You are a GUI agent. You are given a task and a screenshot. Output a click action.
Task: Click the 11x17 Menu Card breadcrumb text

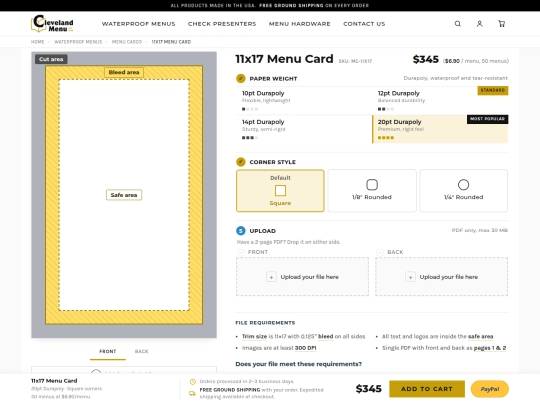(171, 42)
